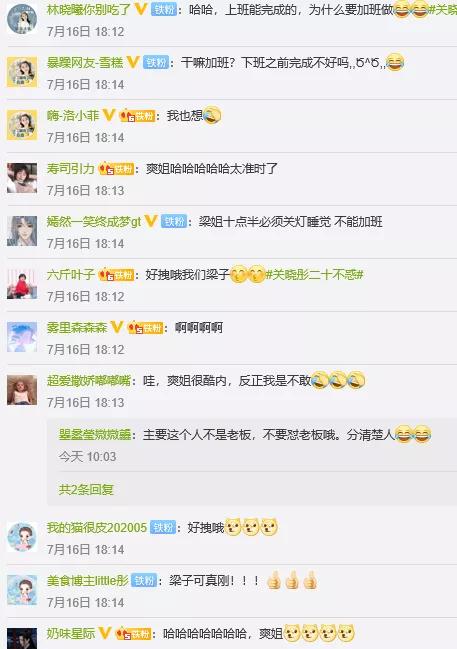Click the orange 铁粉 badge beside 六斤叶子

click(x=116, y=275)
